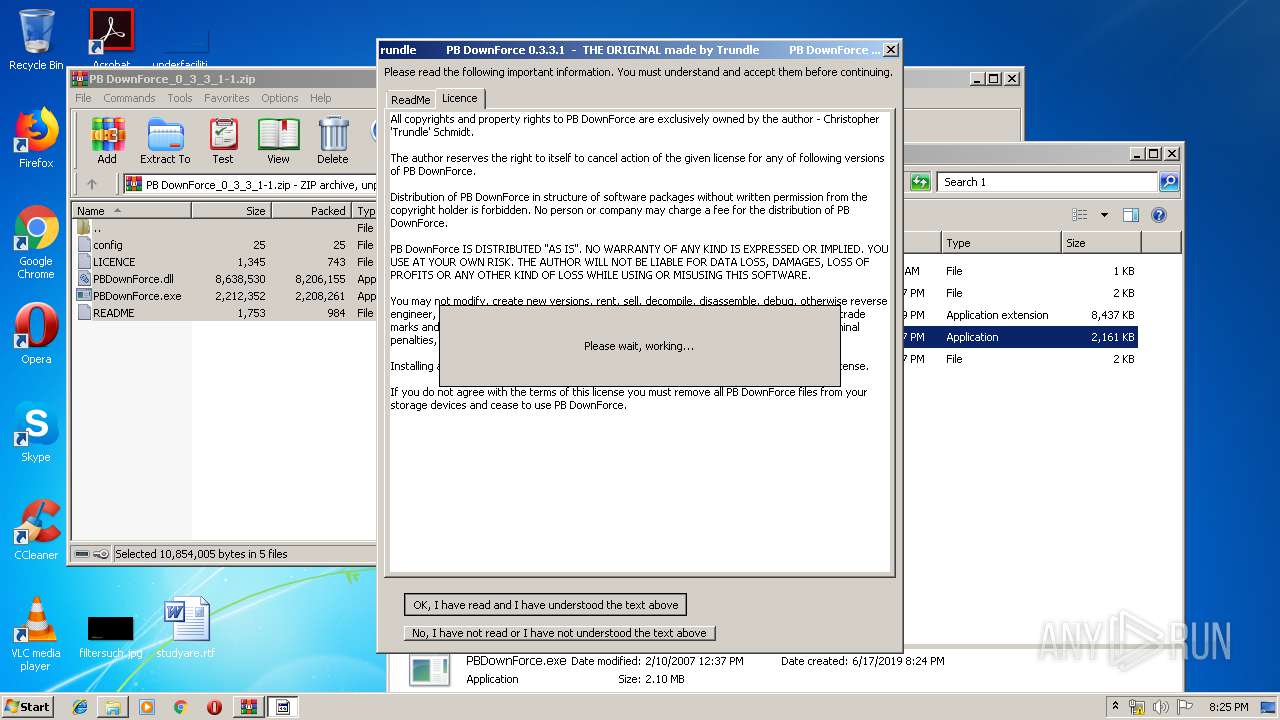
Task: Select the config file in WinRAR list
Action: (x=224, y=245)
